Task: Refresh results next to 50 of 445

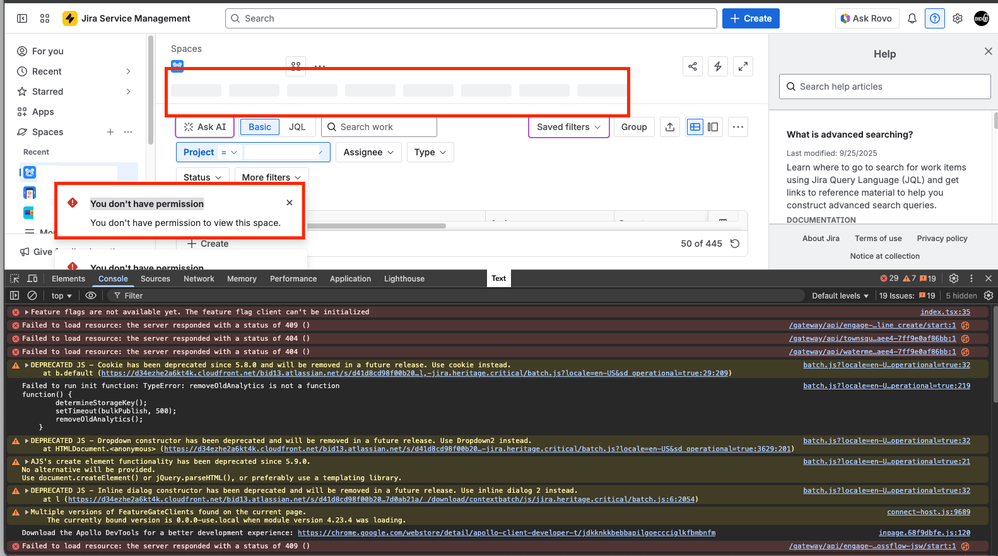Action: (734, 244)
